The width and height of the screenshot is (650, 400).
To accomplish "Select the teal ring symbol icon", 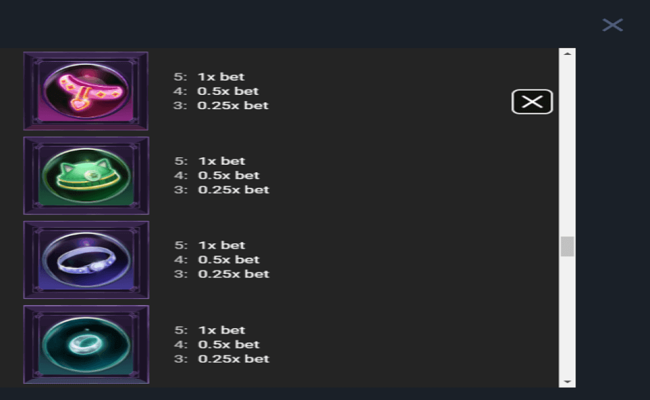I will pos(86,344).
